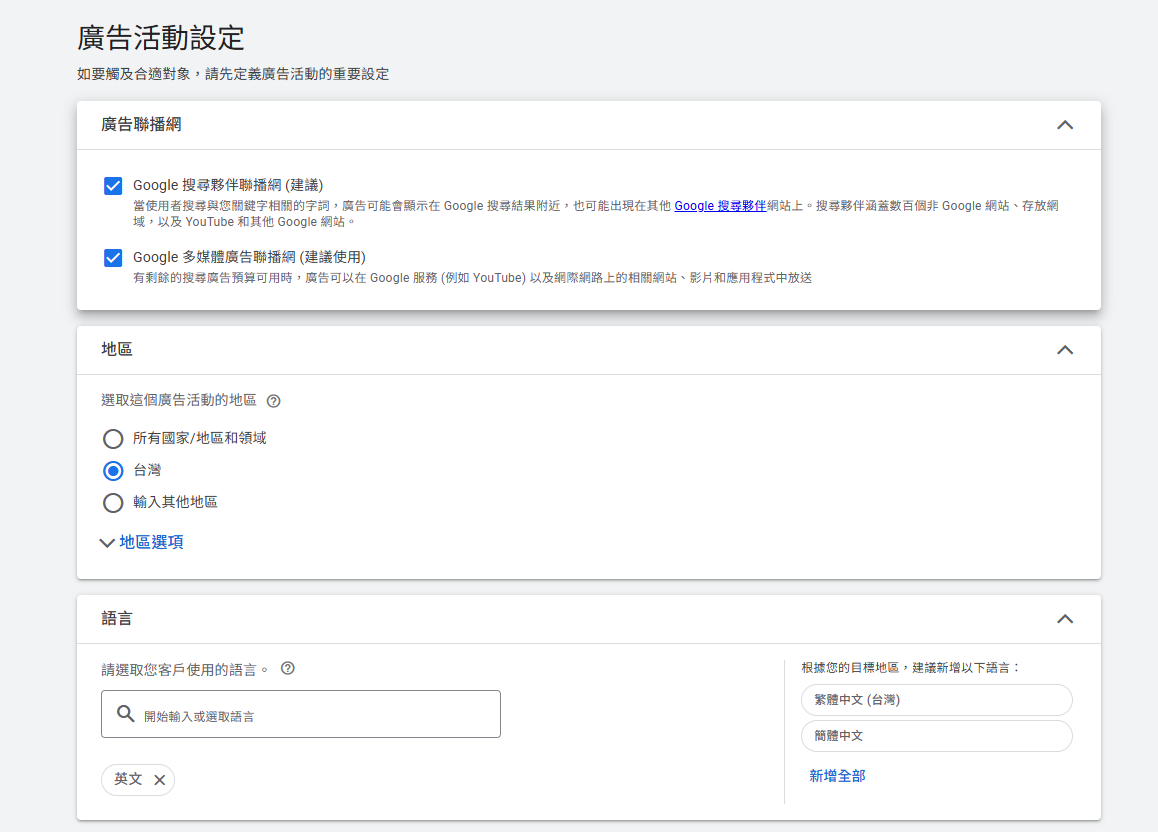
Task: Remove the 英文 language chip
Action: tap(160, 780)
